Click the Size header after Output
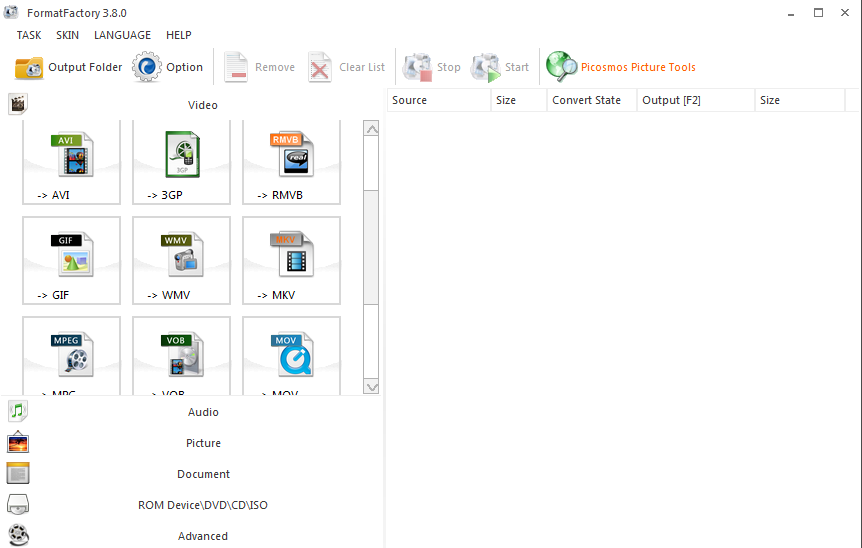This screenshot has width=862, height=548. 800,100
